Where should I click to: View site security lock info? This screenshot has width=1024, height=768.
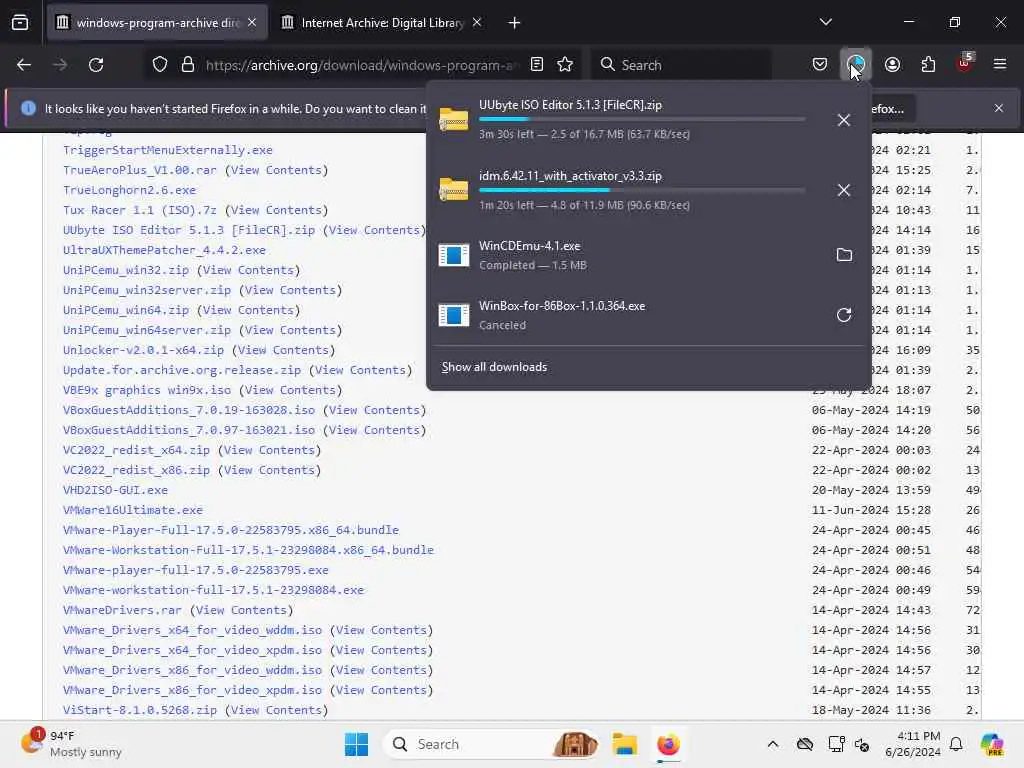pos(188,65)
